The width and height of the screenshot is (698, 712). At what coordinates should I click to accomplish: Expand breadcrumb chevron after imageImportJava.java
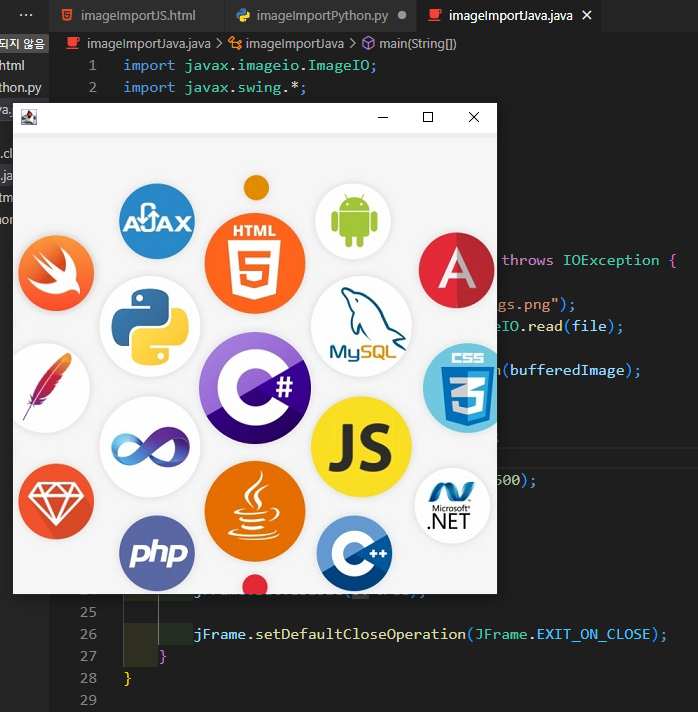(219, 44)
